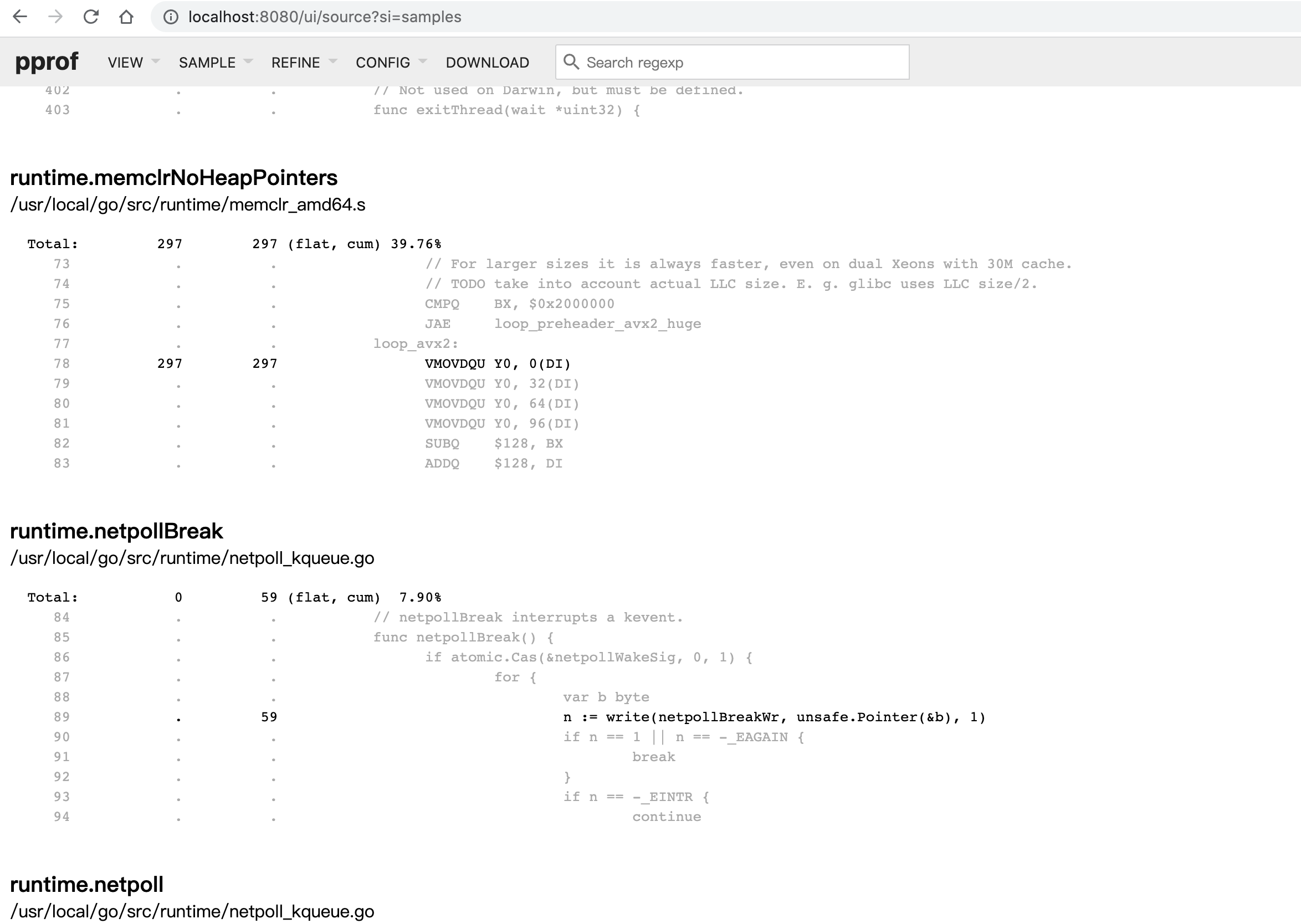Click the runtime.netpollBreak heading
The height and width of the screenshot is (924, 1301).
(117, 531)
